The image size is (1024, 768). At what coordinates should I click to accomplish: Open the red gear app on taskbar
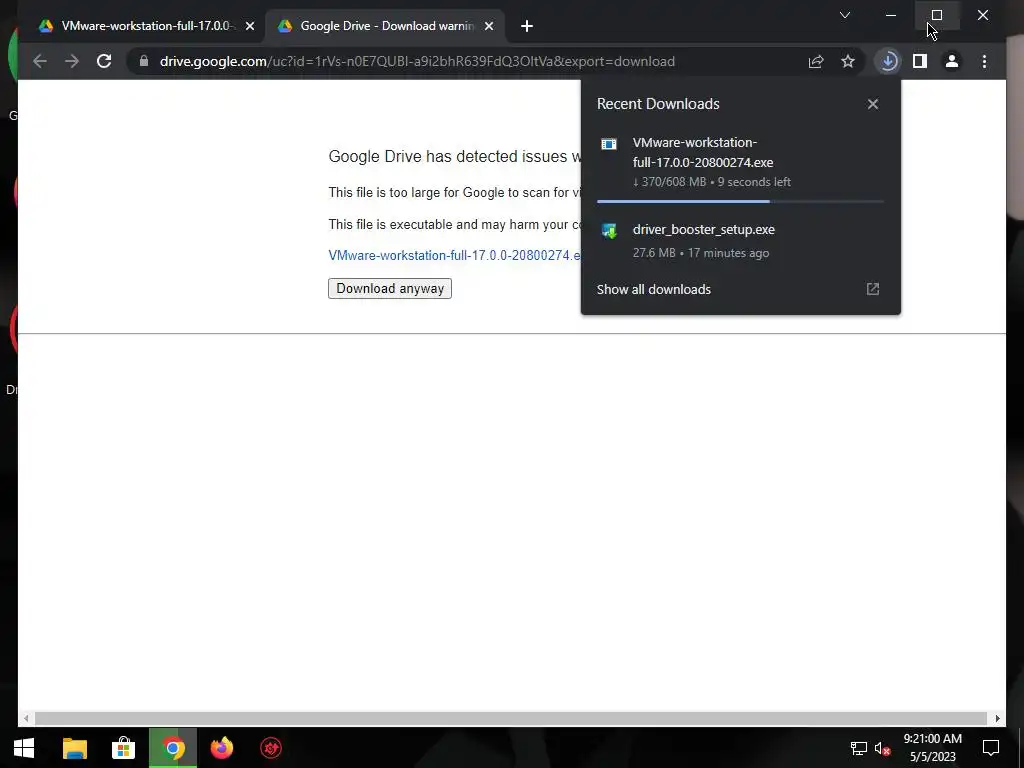pyautogui.click(x=271, y=748)
